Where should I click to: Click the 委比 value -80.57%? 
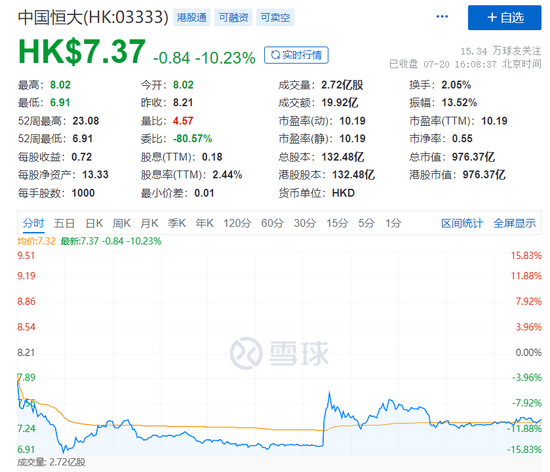(x=193, y=139)
